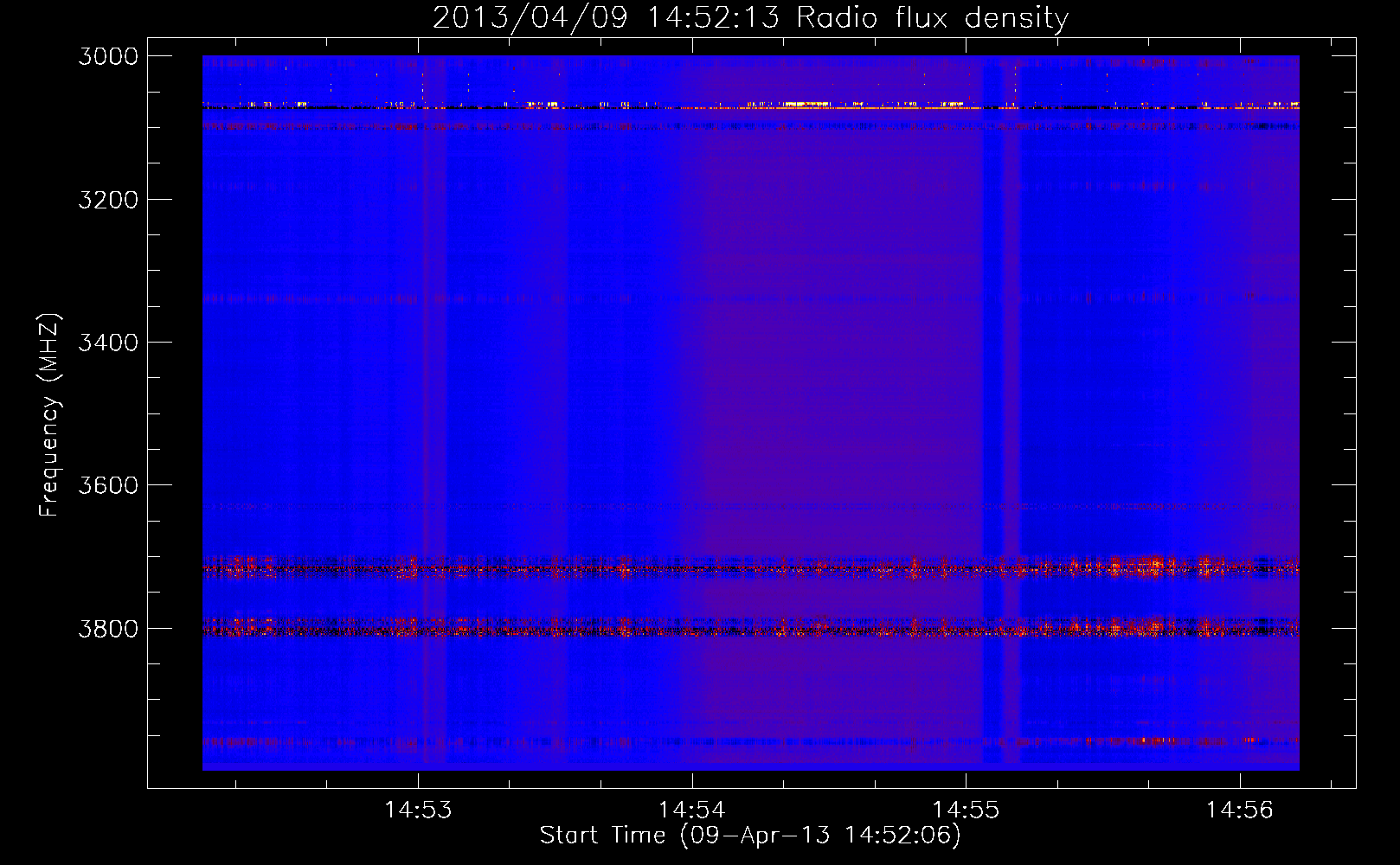
Task: Click the 'Frequency (MHZ)' axis label
Action: (x=50, y=415)
